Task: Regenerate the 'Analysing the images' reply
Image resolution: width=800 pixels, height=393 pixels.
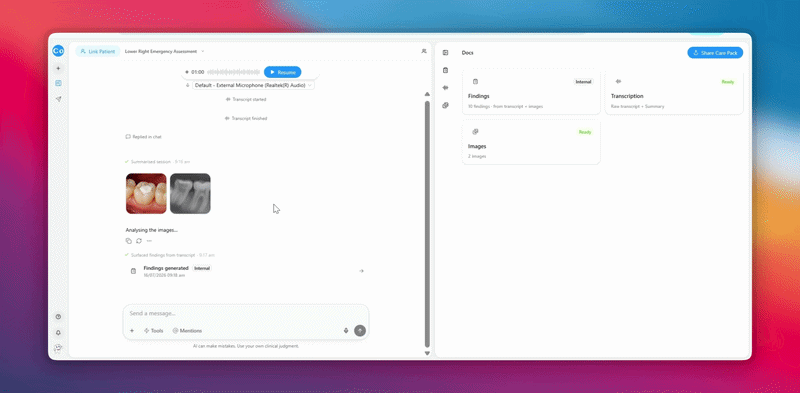Action: point(139,241)
